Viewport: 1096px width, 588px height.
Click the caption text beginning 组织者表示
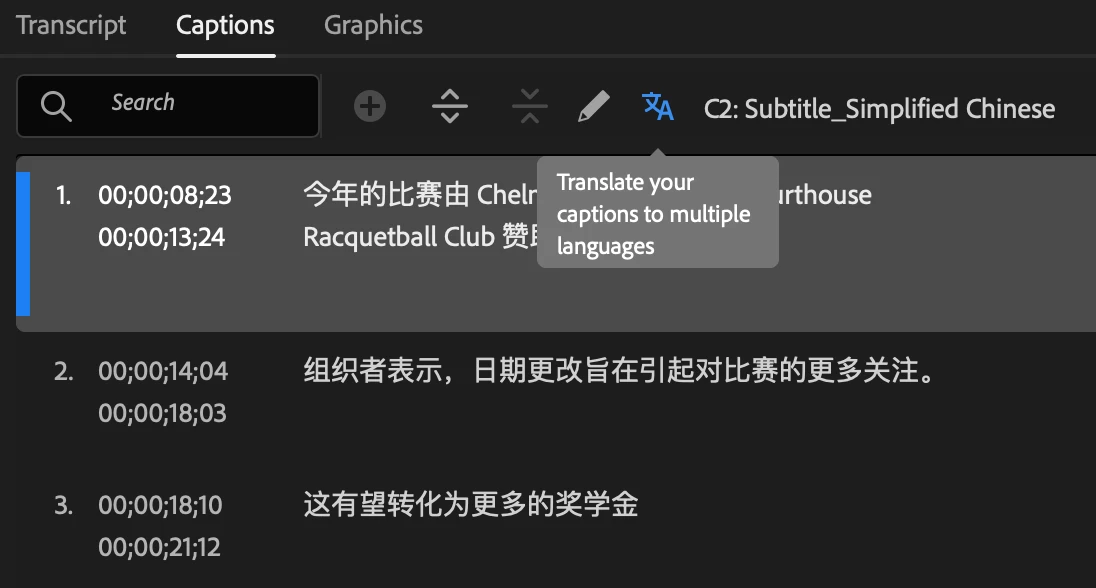pos(619,371)
